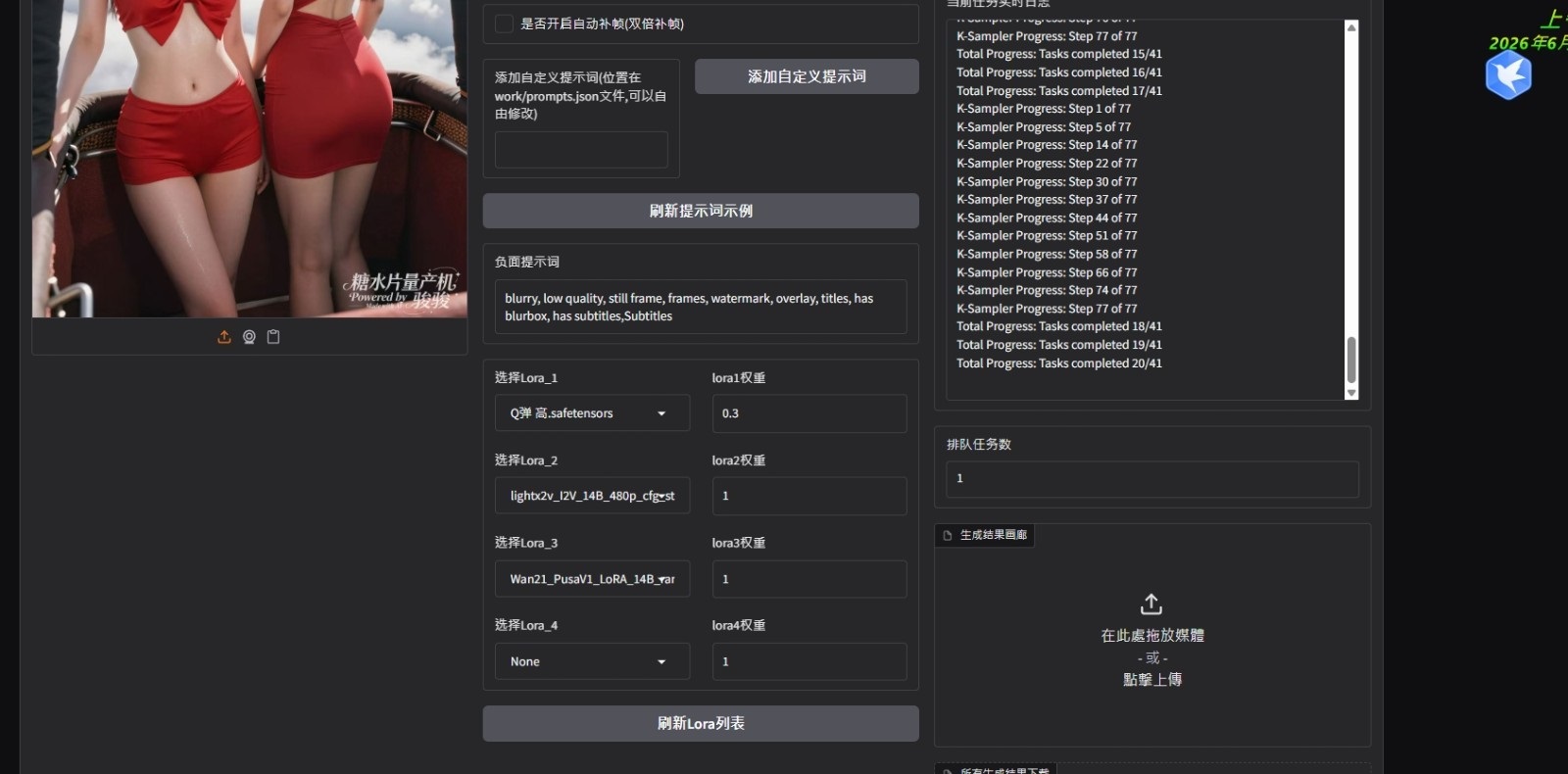Image resolution: width=1568 pixels, height=774 pixels.
Task: Click the log scrollbar up arrow
Action: tap(1351, 27)
